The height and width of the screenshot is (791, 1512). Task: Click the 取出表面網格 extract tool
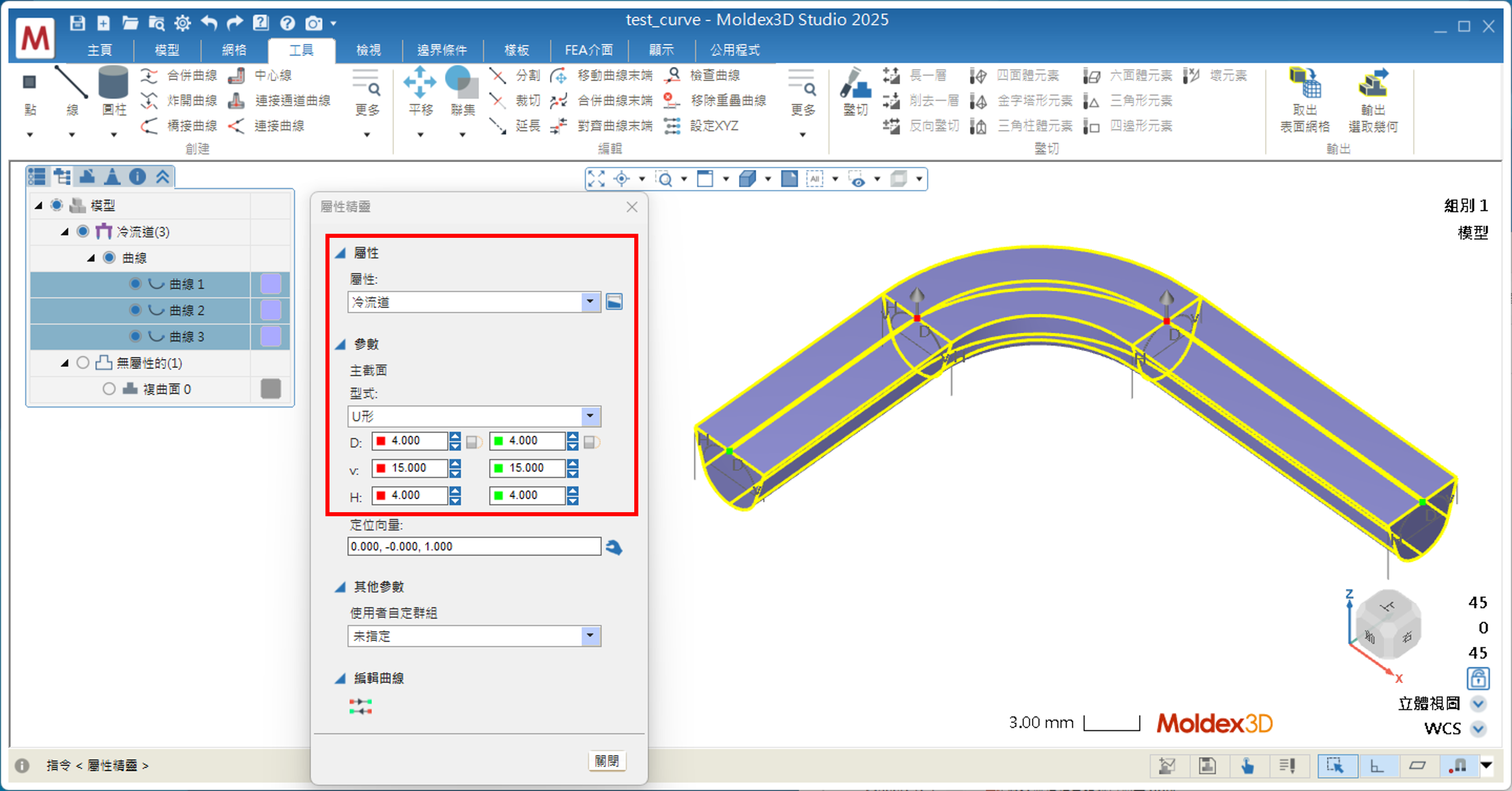[1304, 100]
